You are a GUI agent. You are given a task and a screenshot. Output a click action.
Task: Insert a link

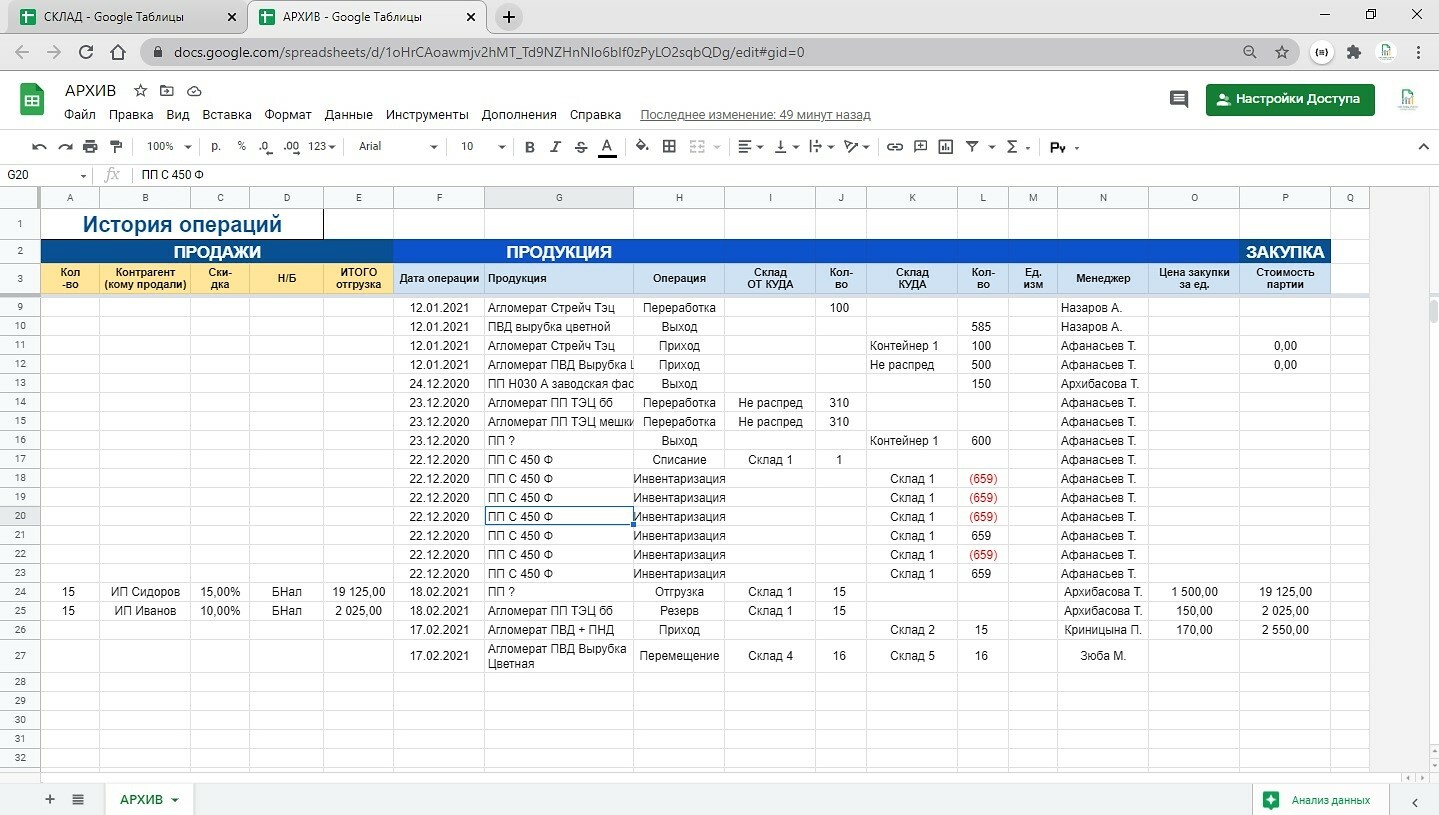click(895, 147)
